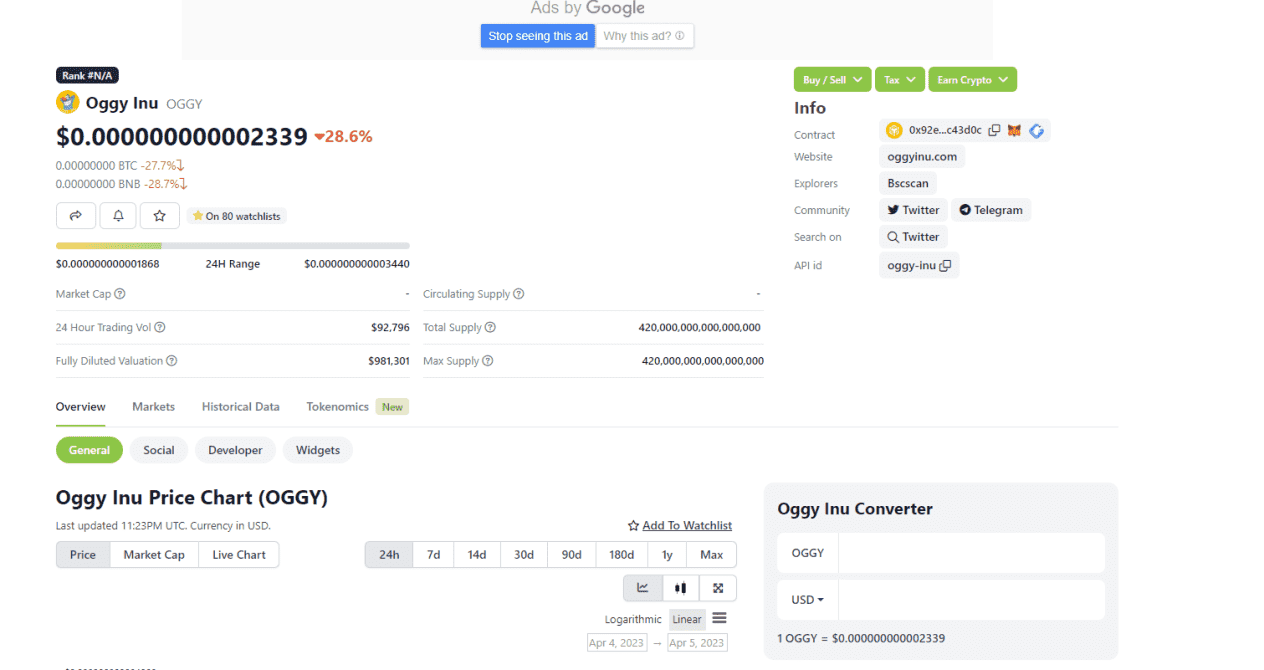Click the Oggy Inu coin logo
Screen dimensions: 1264x670
[x=67, y=102]
